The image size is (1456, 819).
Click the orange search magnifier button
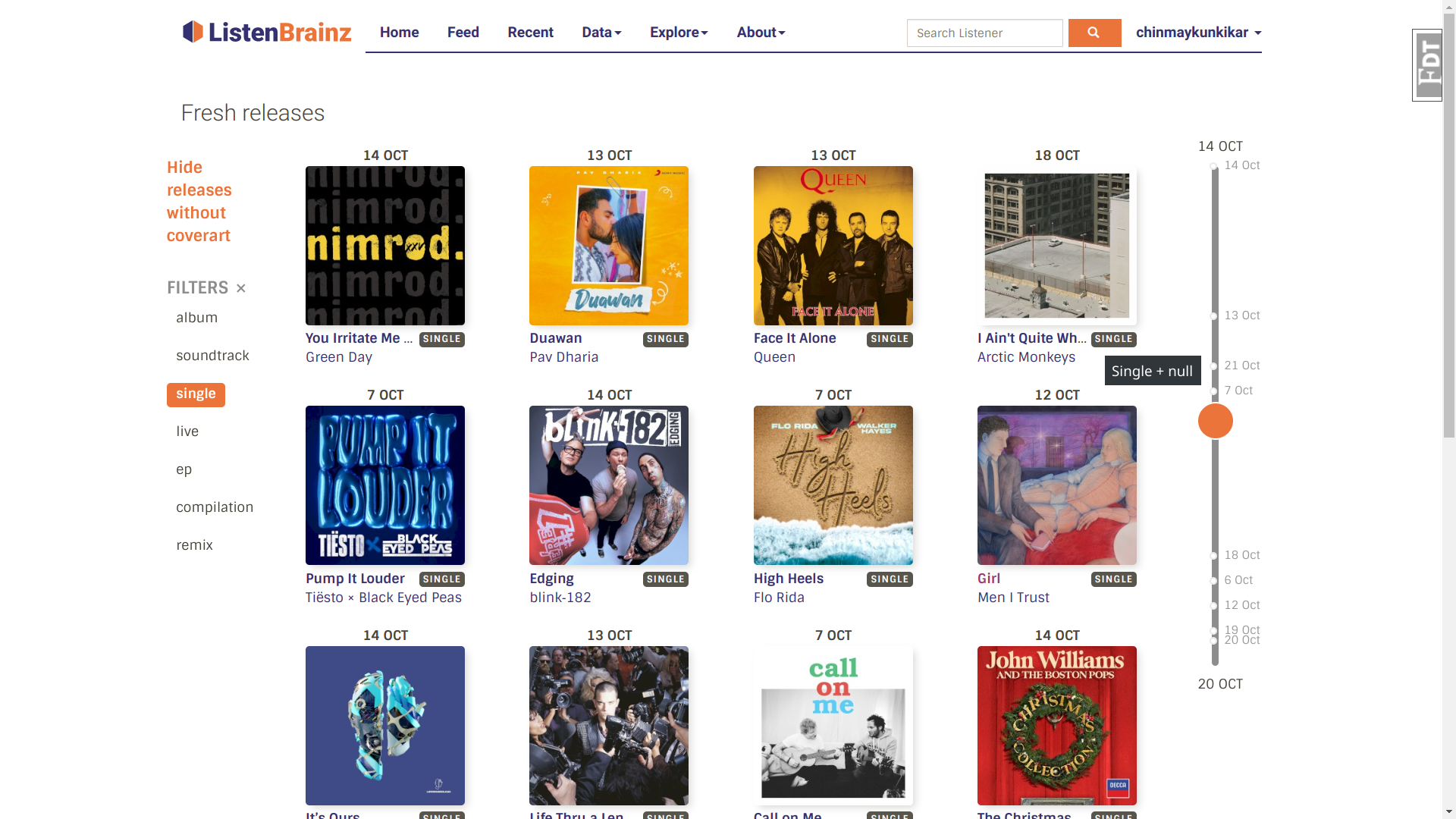pos(1094,33)
